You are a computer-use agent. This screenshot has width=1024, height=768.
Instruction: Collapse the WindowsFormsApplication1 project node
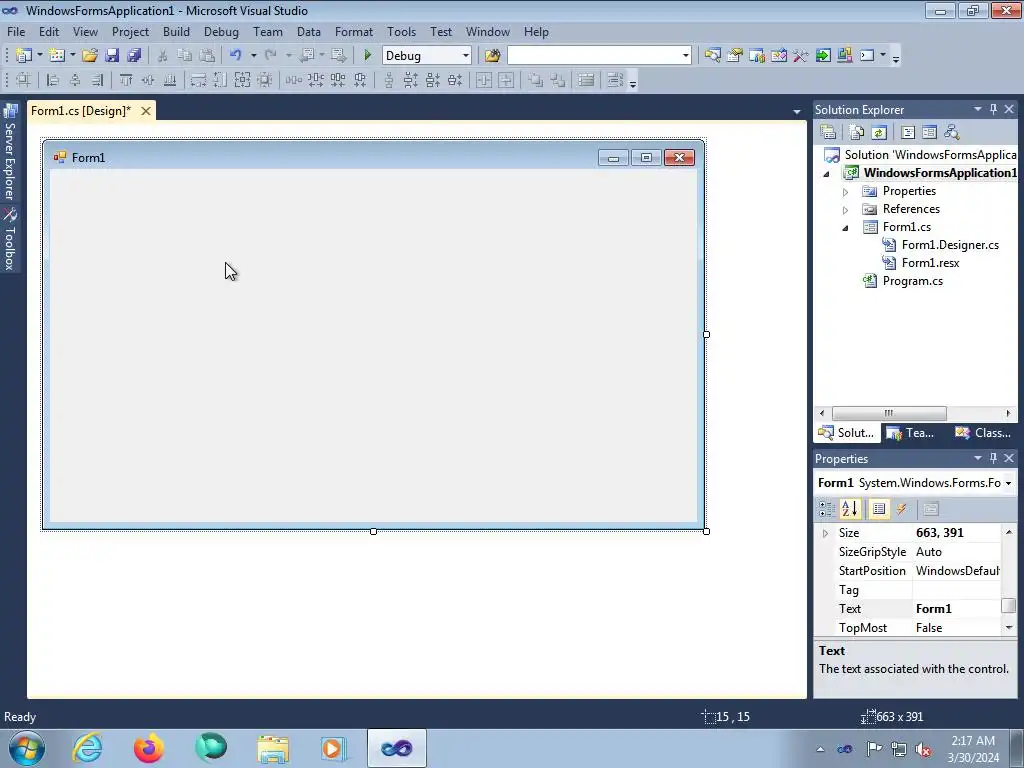827,173
